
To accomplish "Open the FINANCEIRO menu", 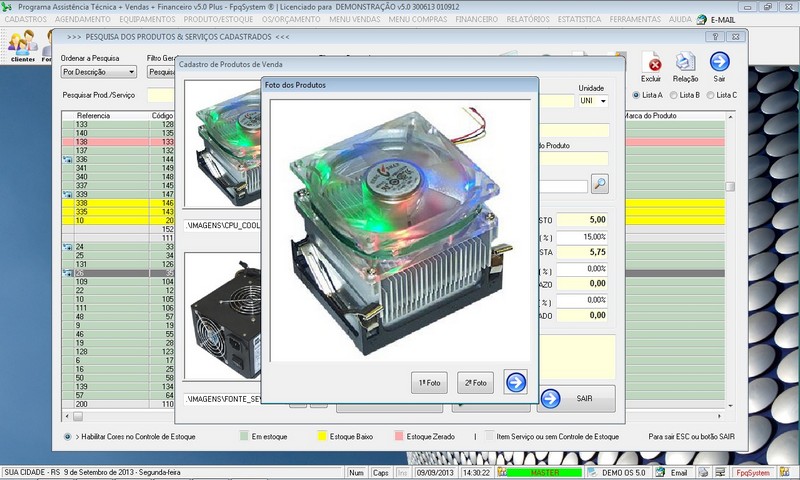I will pos(477,19).
